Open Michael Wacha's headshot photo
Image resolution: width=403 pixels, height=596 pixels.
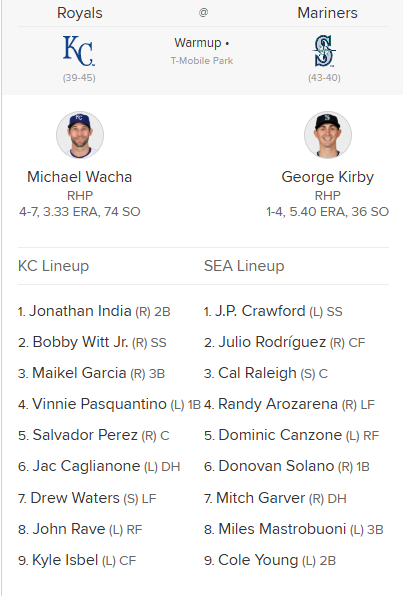coord(80,135)
